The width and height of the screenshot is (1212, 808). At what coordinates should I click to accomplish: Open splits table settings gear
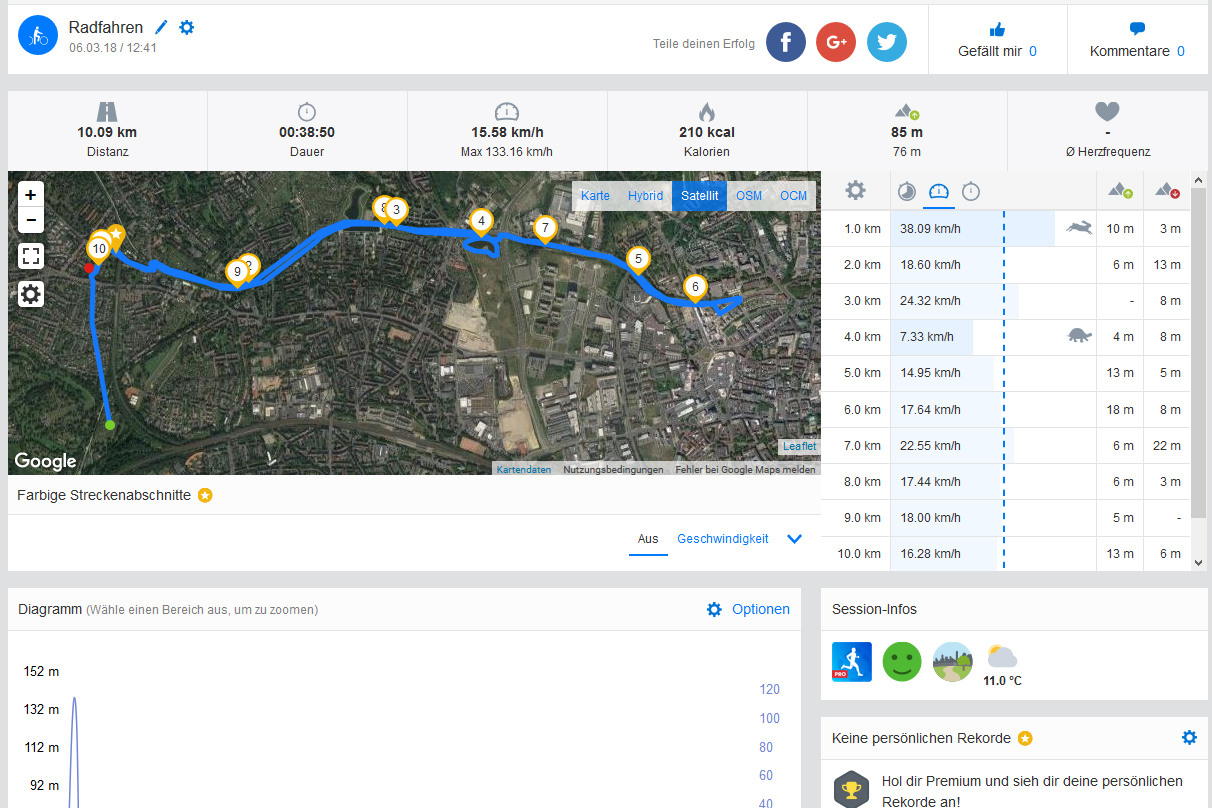point(855,190)
